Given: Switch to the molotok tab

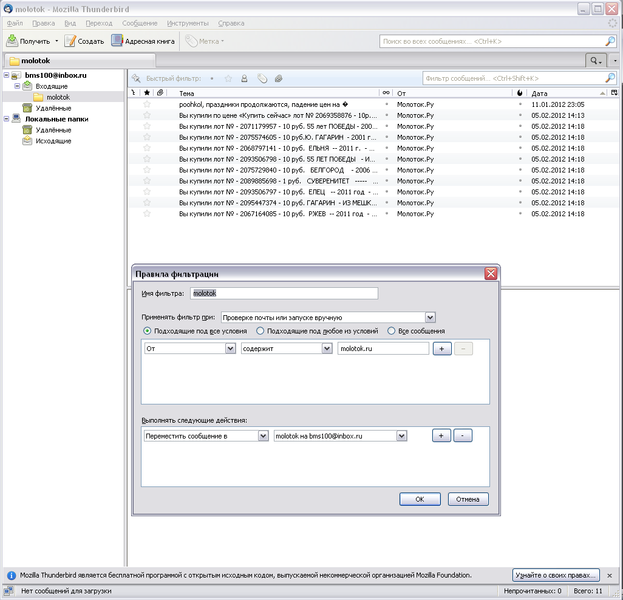Looking at the screenshot, I should point(79,61).
